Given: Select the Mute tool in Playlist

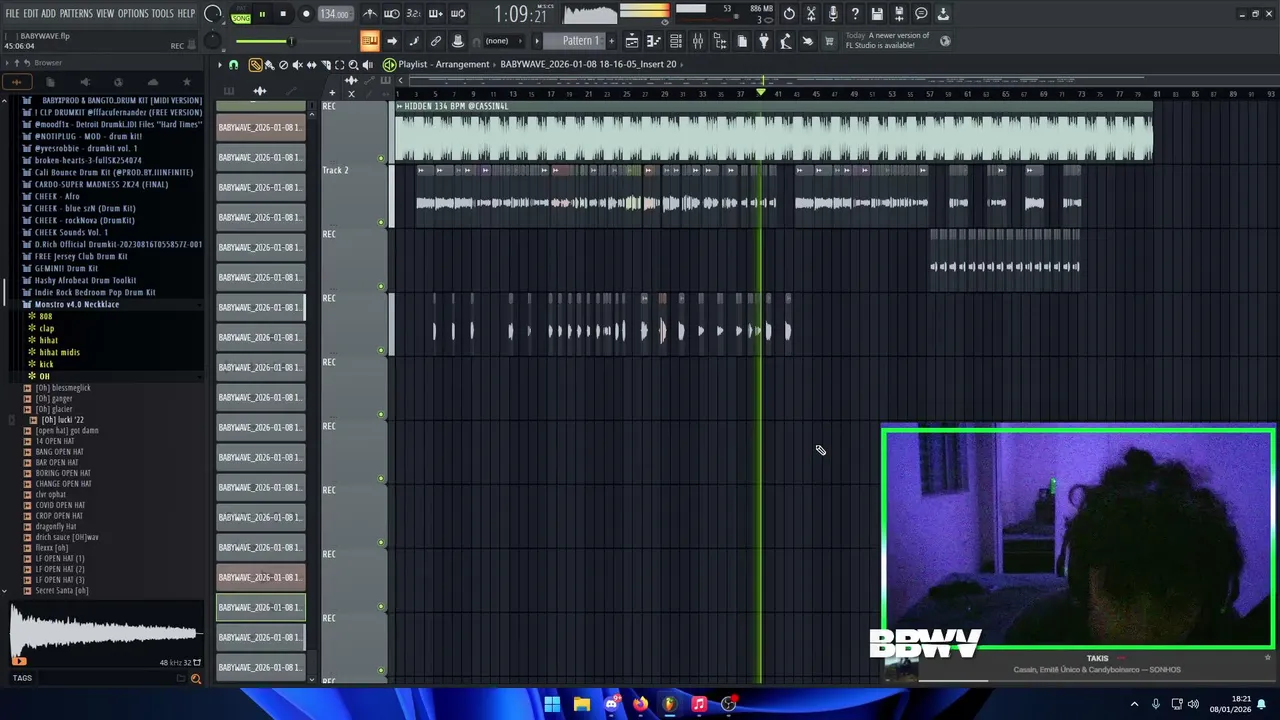Looking at the screenshot, I should [297, 65].
